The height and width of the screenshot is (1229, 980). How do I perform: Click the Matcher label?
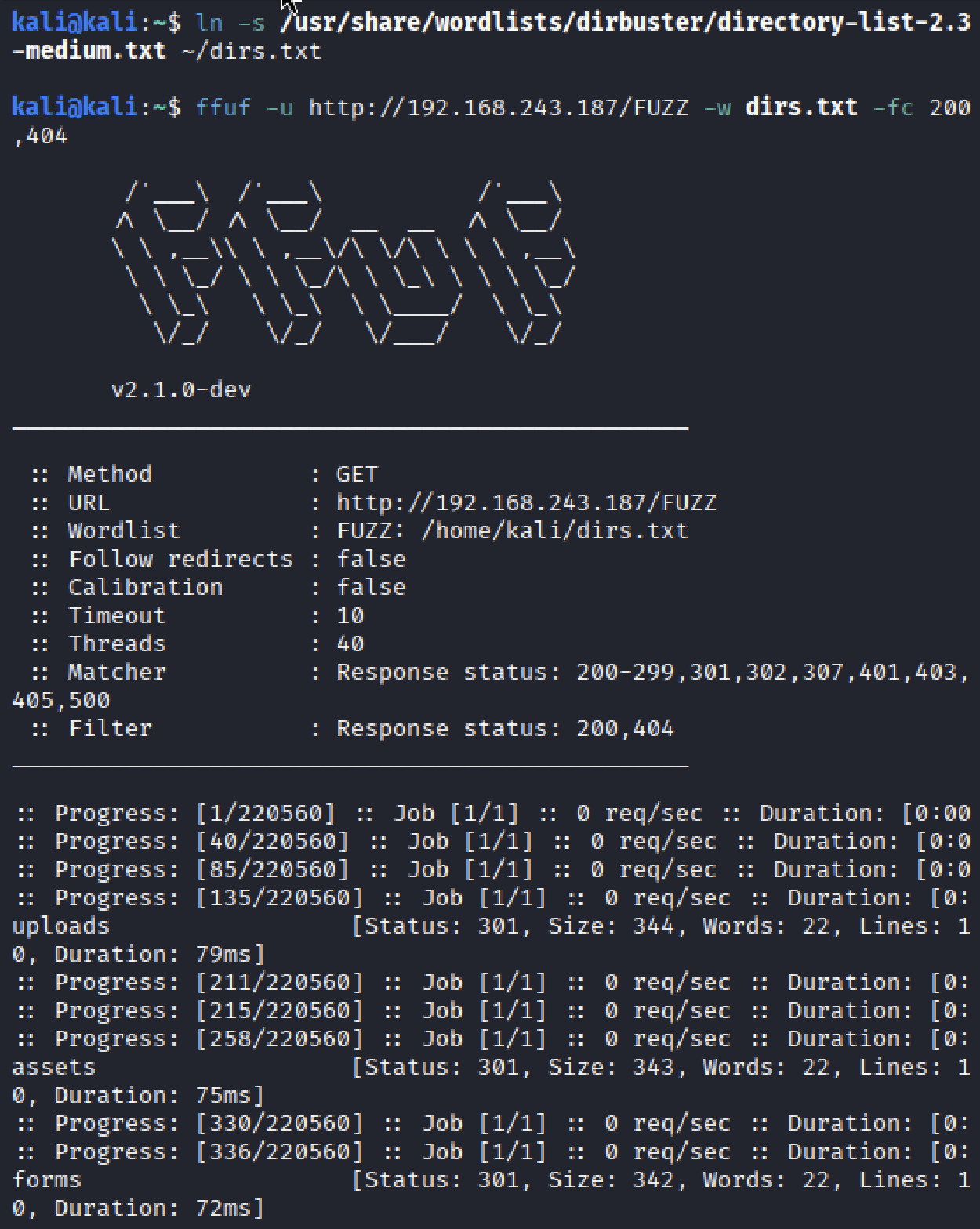117,672
